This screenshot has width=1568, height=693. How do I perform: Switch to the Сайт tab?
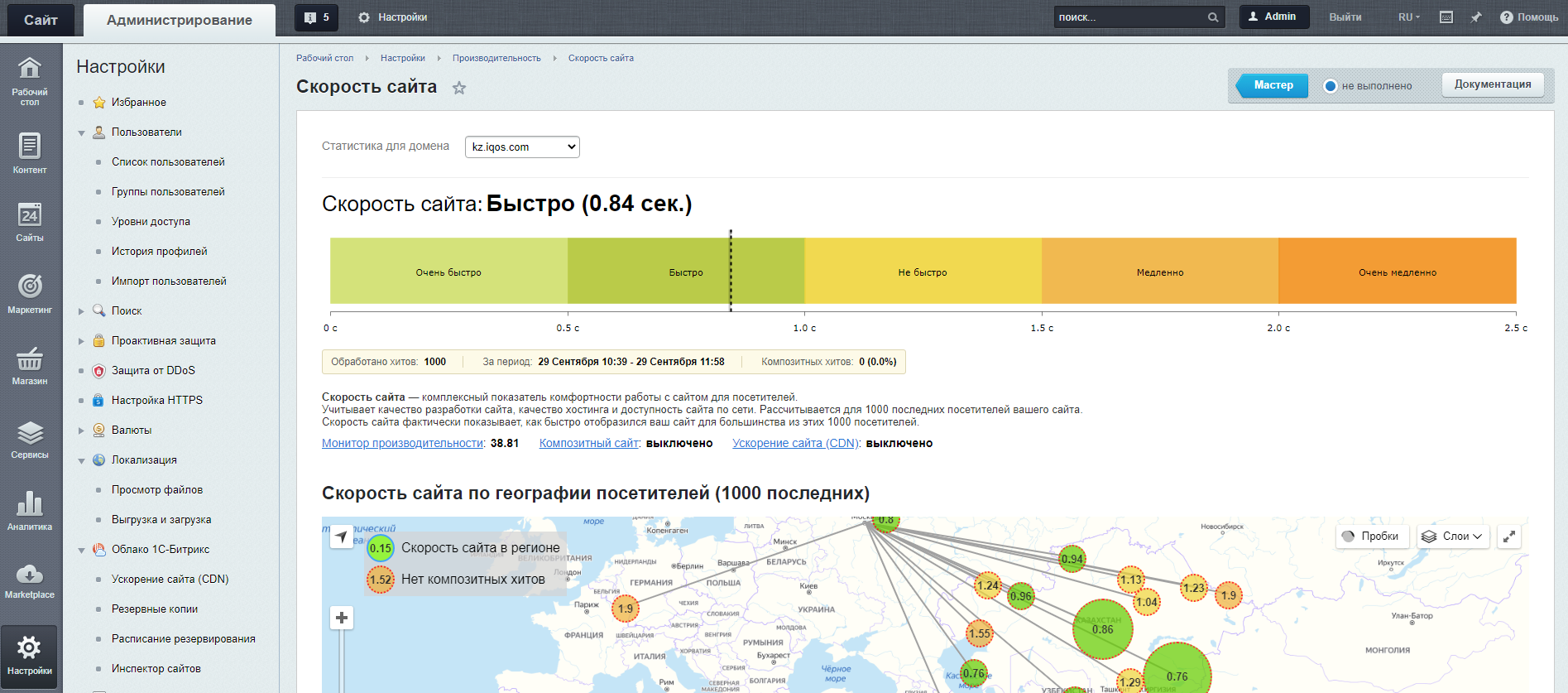point(41,20)
